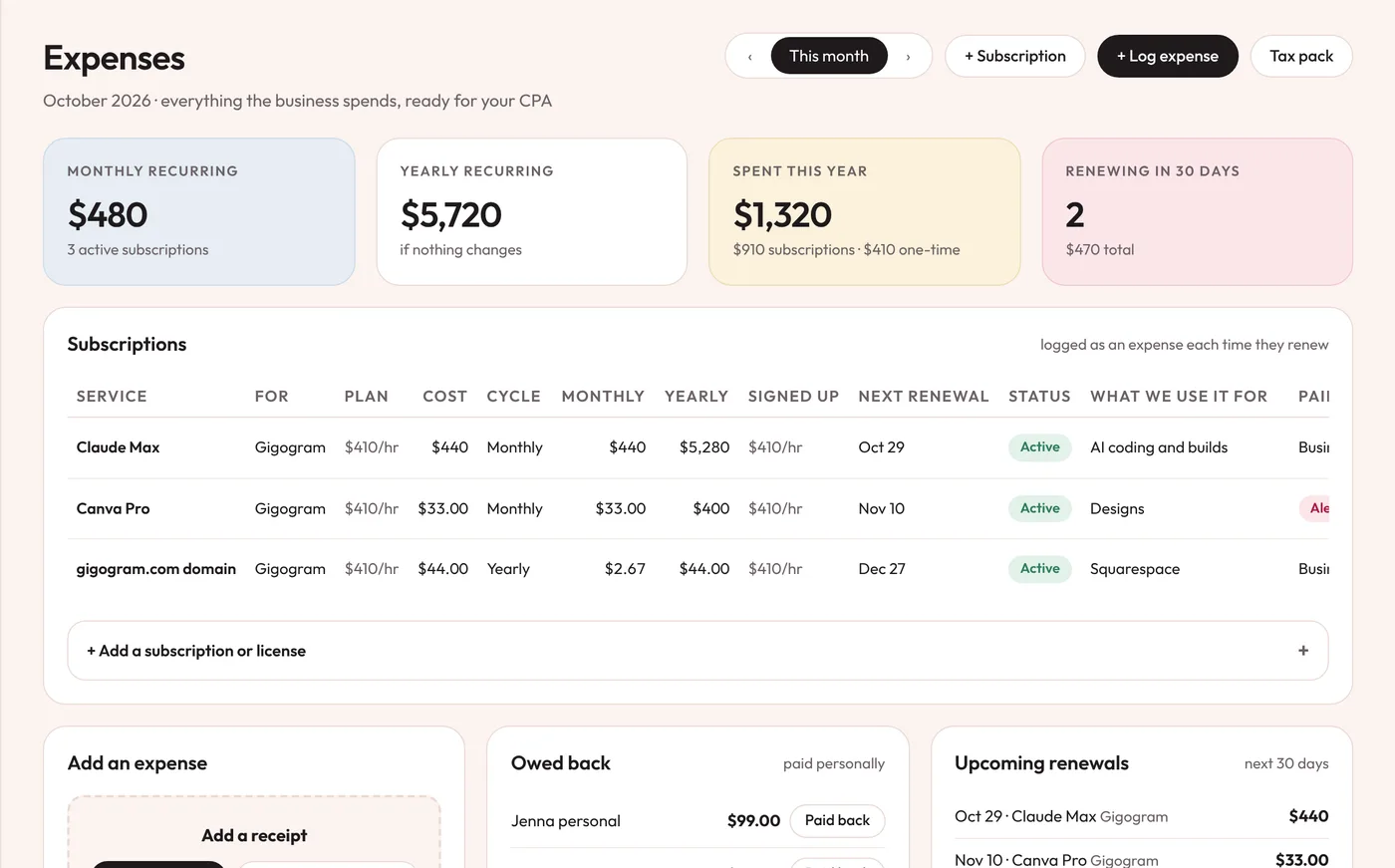1395x868 pixels.
Task: Open the Canva Pro subscription row
Action: (x=697, y=508)
